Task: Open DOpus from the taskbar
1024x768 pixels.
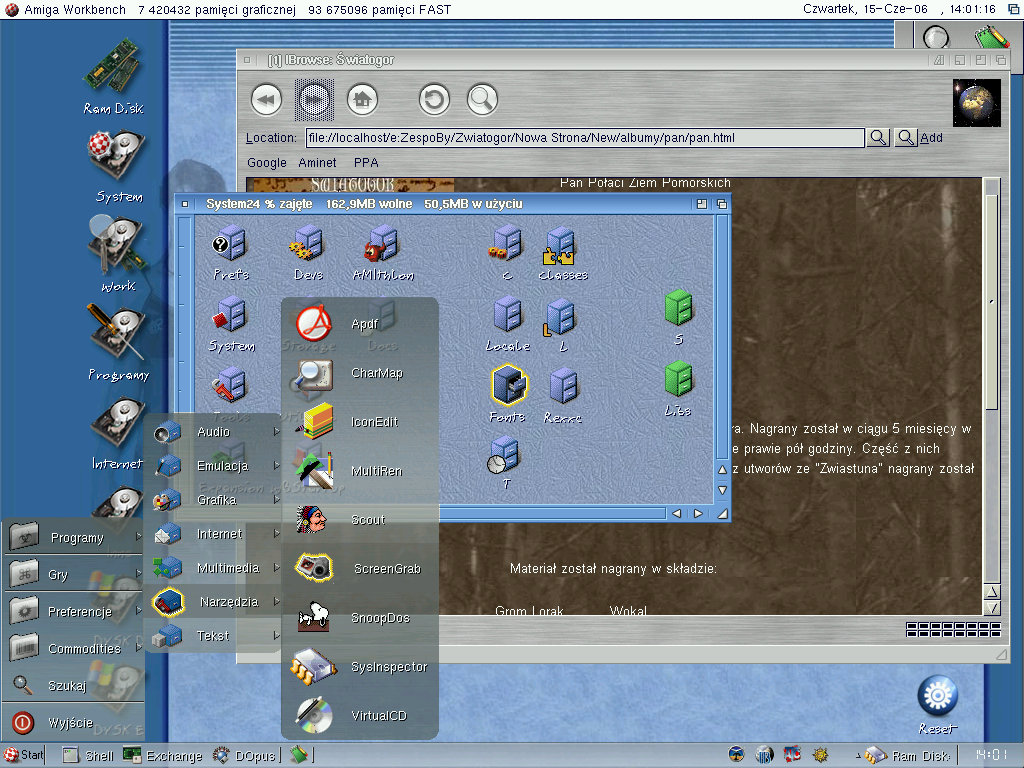Action: [244, 756]
